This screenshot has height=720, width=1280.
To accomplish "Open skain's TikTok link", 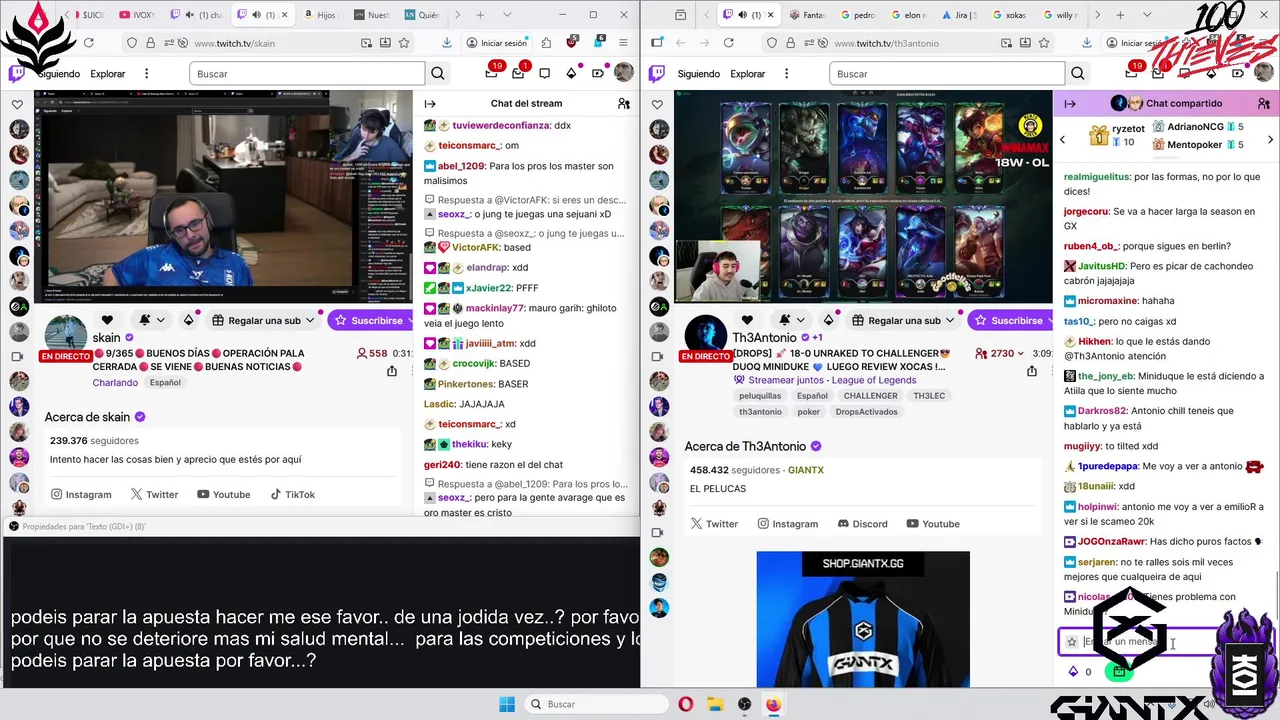I will tap(292, 494).
